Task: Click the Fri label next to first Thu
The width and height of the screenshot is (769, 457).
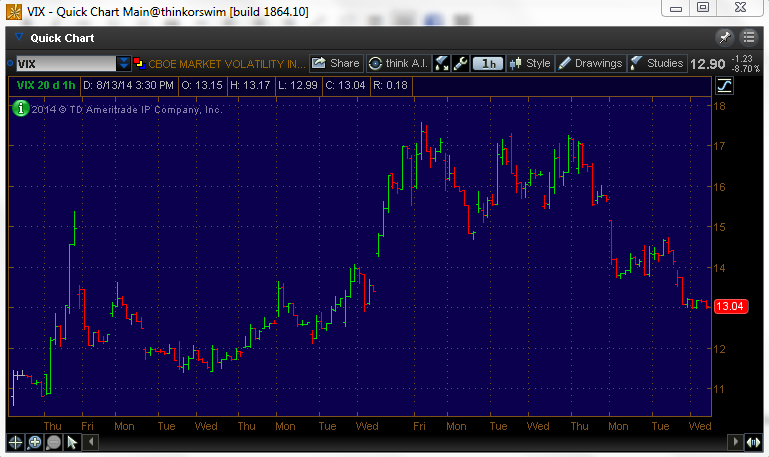Action: [87, 426]
